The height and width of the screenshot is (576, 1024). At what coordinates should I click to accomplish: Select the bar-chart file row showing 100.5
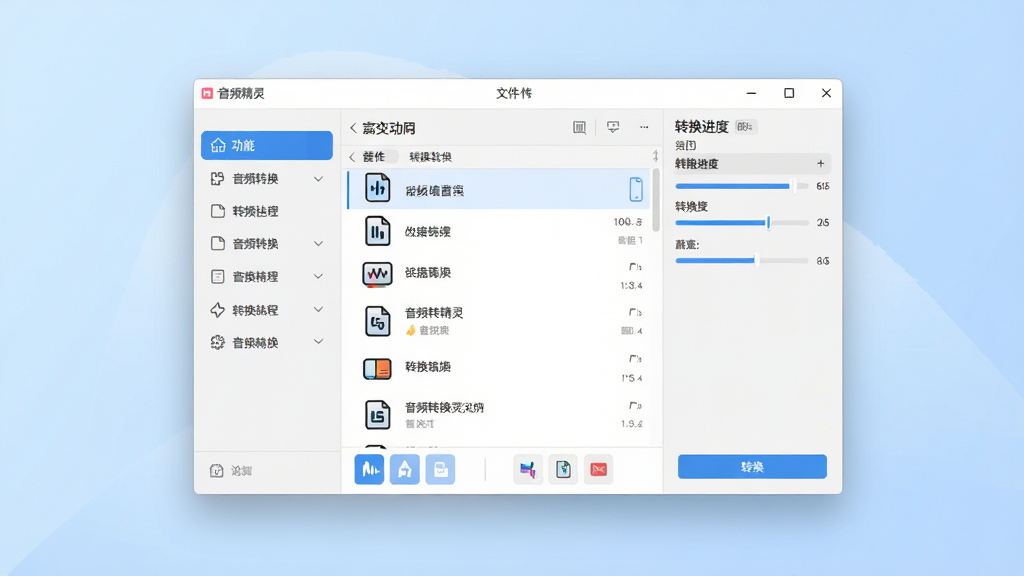point(499,231)
